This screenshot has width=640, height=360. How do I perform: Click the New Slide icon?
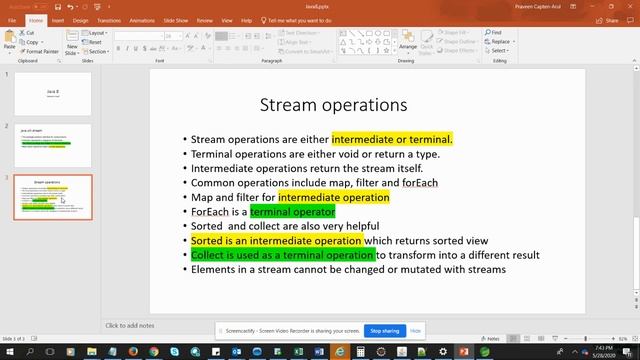point(72,36)
